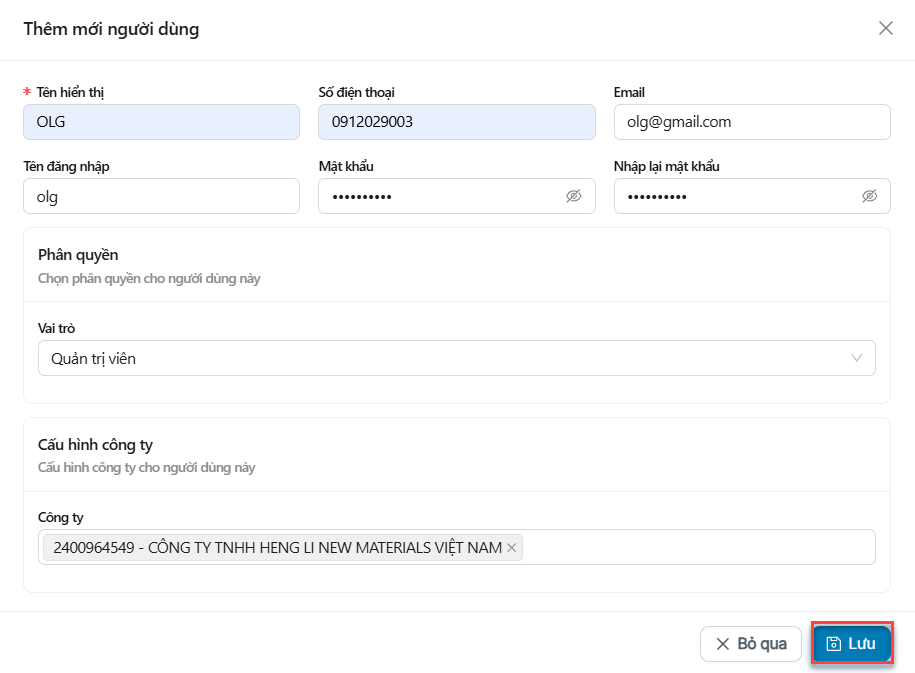Screen dimensions: 915x673
Task: Select the 2400964549 company tag text
Action: pyautogui.click(x=274, y=548)
